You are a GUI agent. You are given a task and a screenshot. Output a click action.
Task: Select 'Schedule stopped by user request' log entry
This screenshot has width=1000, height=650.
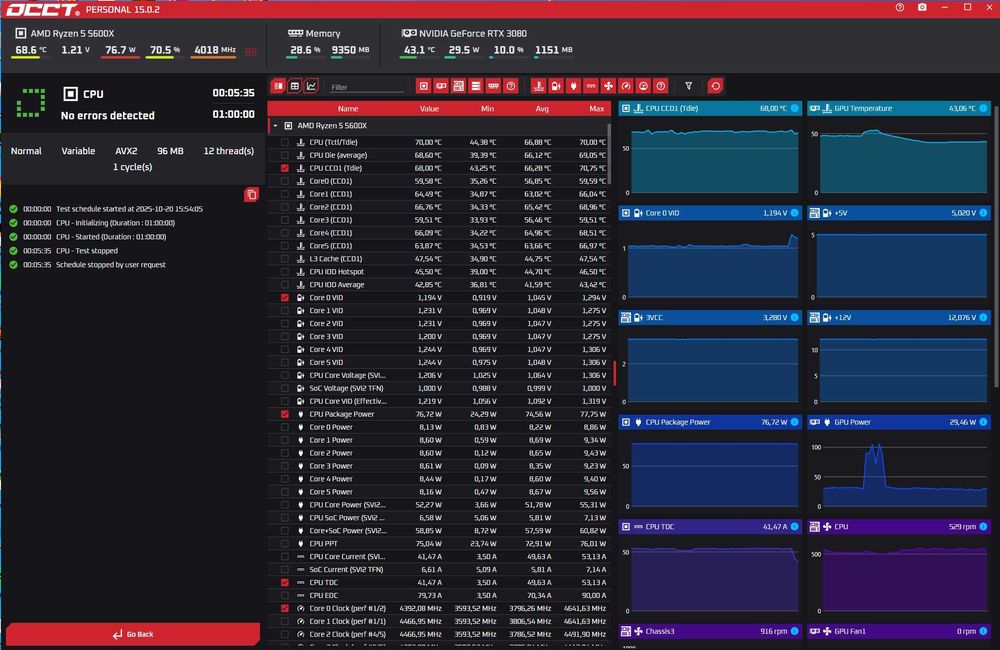[110, 265]
